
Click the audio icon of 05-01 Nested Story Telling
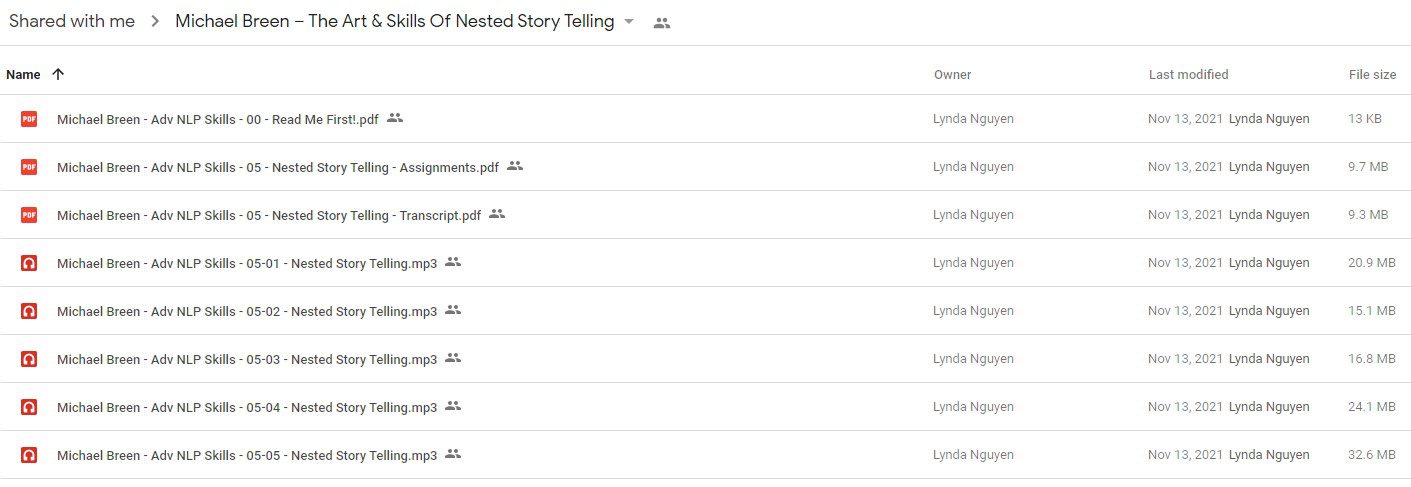tap(29, 263)
